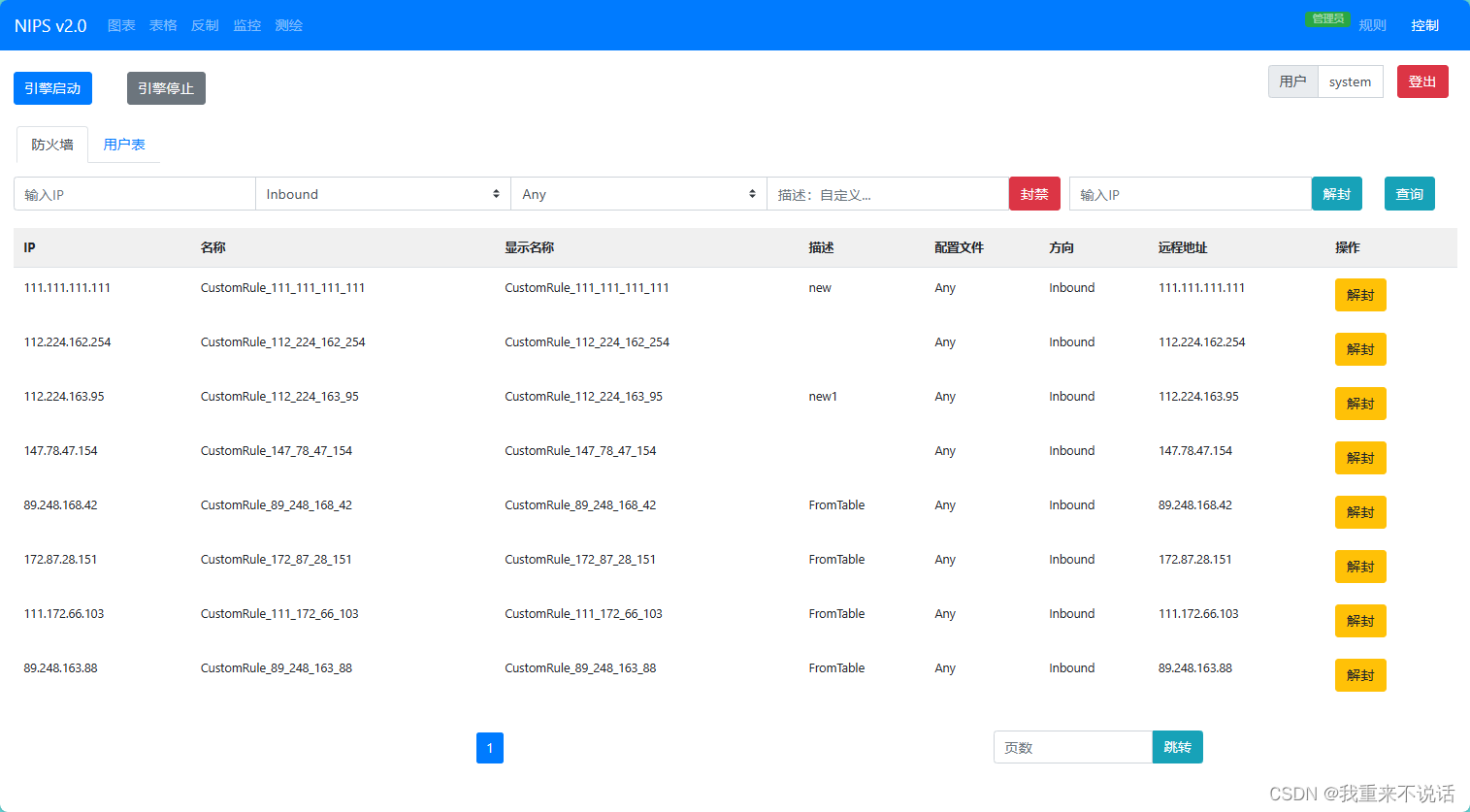The height and width of the screenshot is (812, 1470).
Task: Click Any in the 172.87.28.151 row
Action: tap(945, 560)
